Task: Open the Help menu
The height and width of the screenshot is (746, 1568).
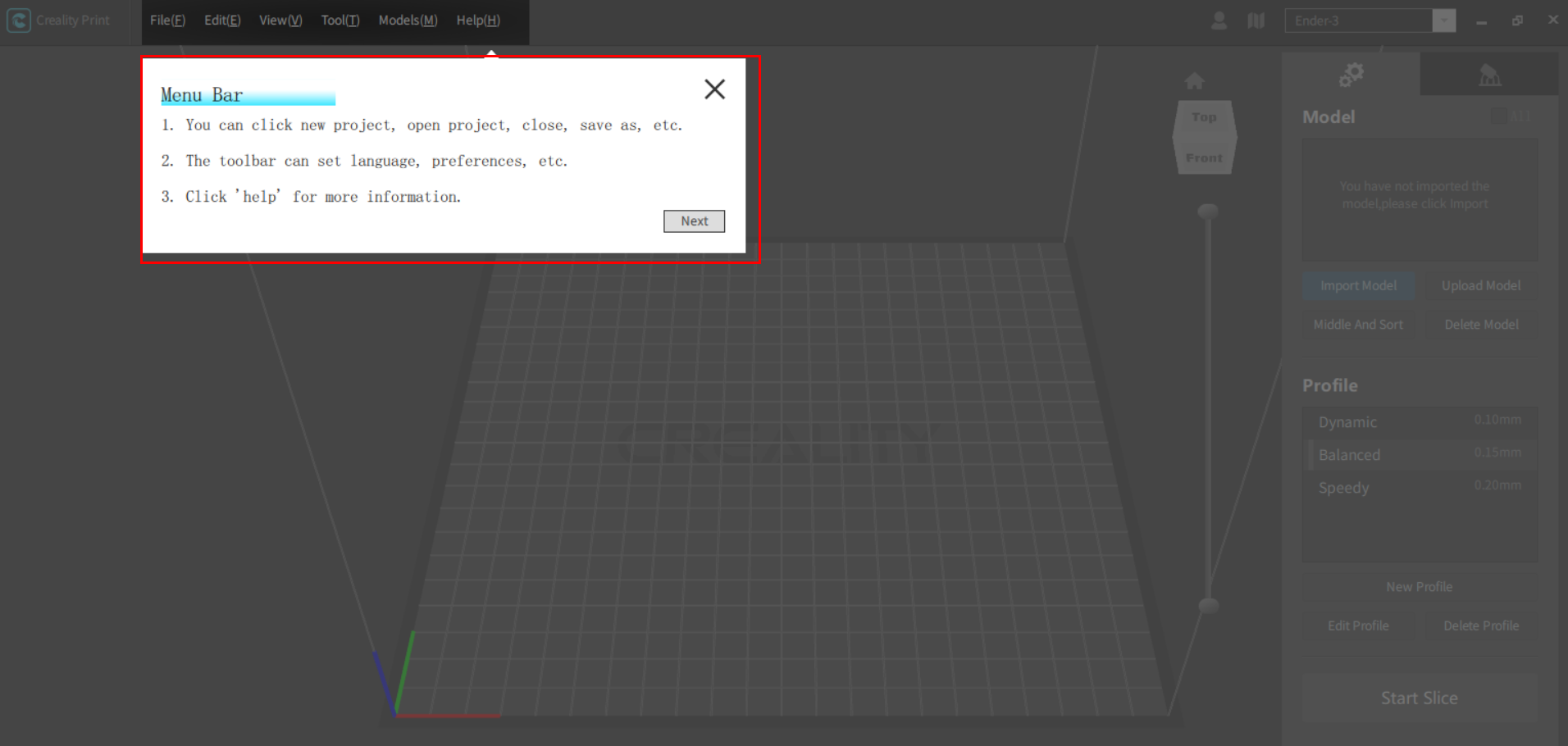Action: click(x=477, y=20)
